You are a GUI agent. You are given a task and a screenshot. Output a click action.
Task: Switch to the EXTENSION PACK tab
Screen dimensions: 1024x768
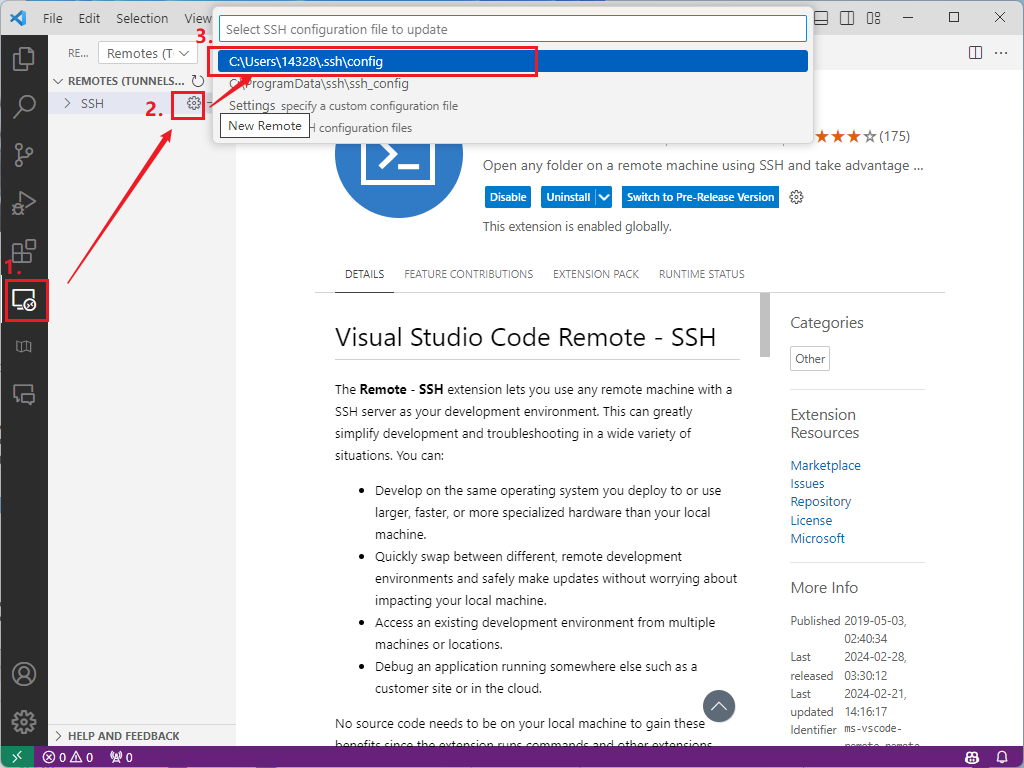(596, 274)
